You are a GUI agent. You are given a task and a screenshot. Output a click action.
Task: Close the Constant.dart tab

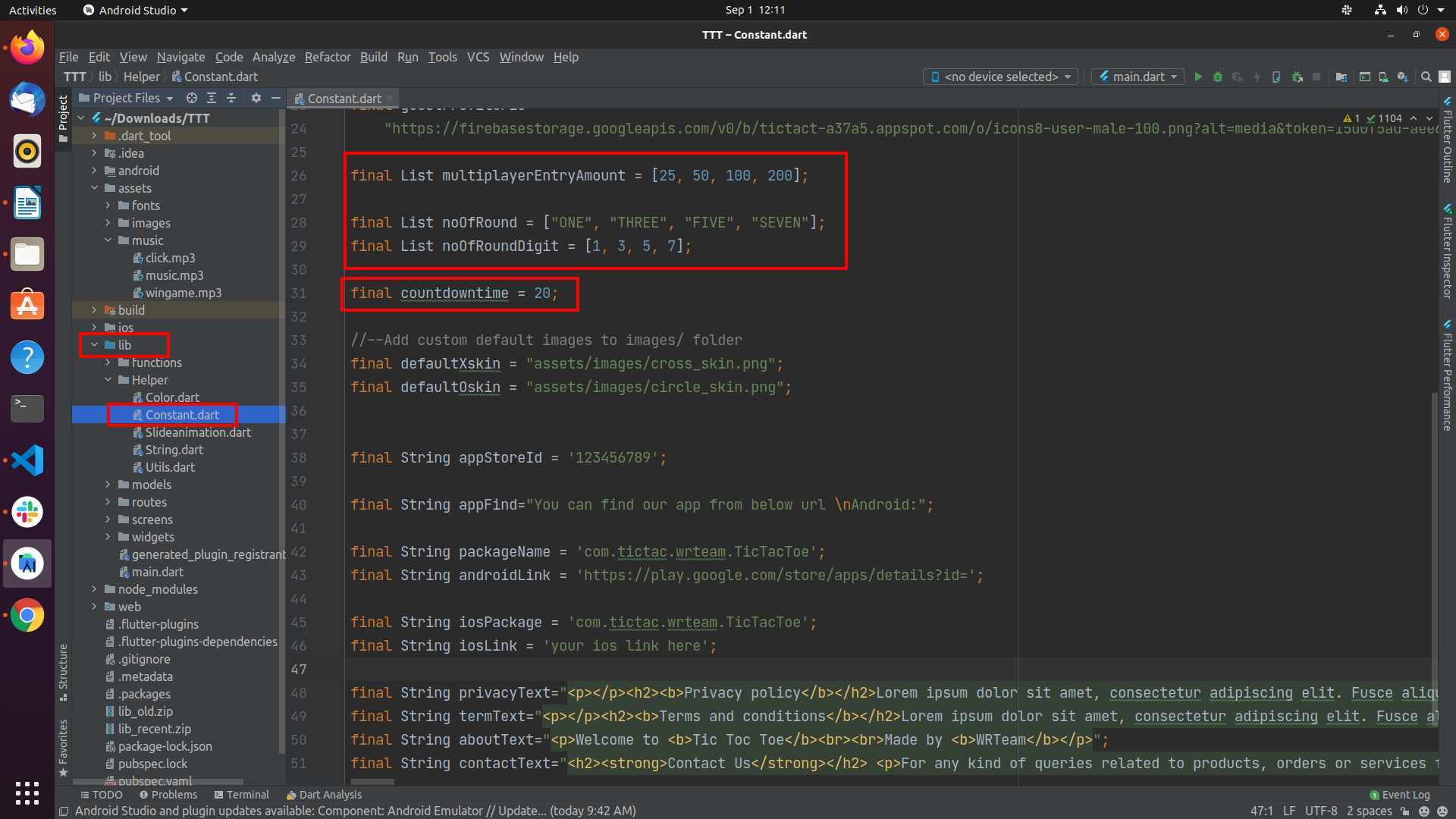point(390,98)
